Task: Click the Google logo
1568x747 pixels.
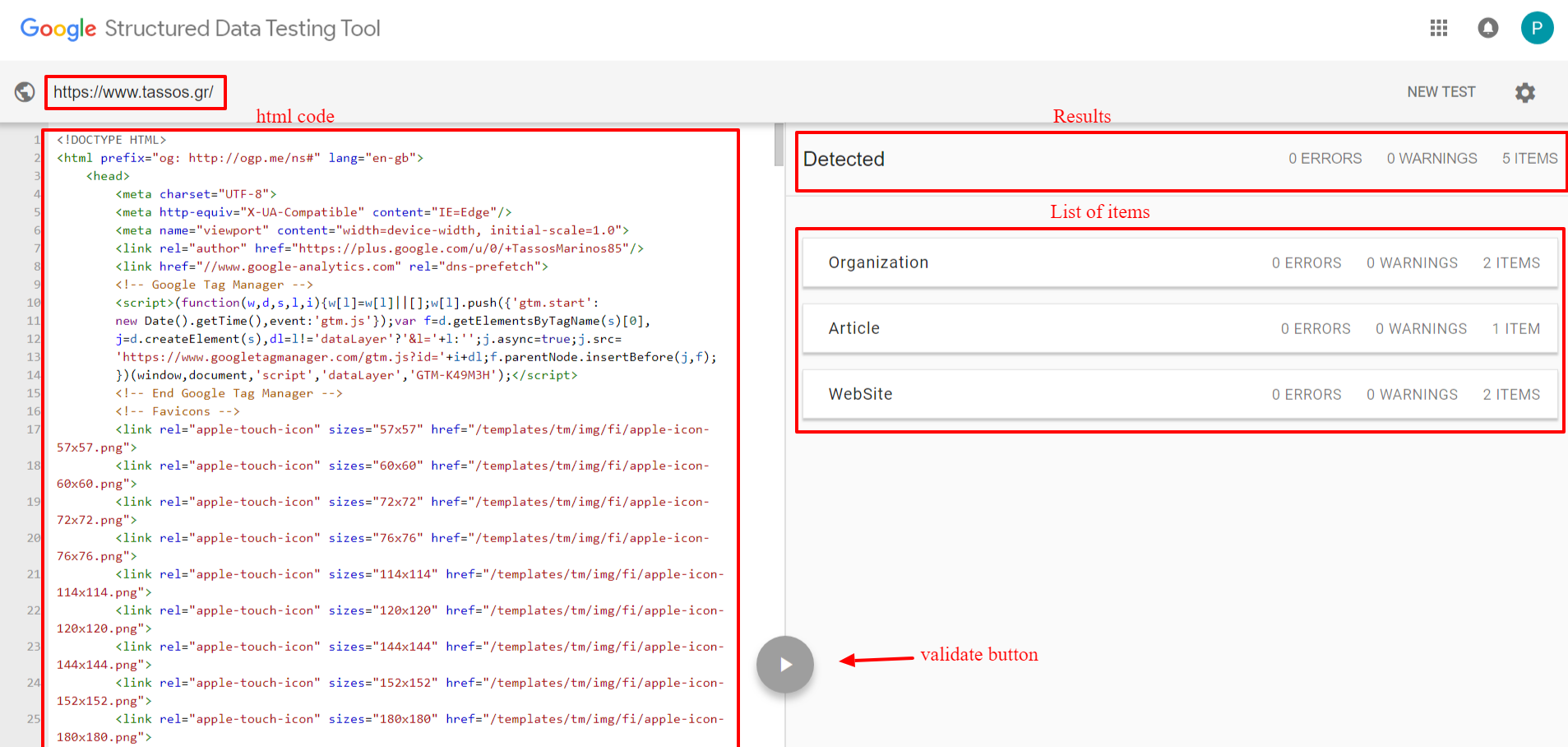Action: [x=58, y=29]
